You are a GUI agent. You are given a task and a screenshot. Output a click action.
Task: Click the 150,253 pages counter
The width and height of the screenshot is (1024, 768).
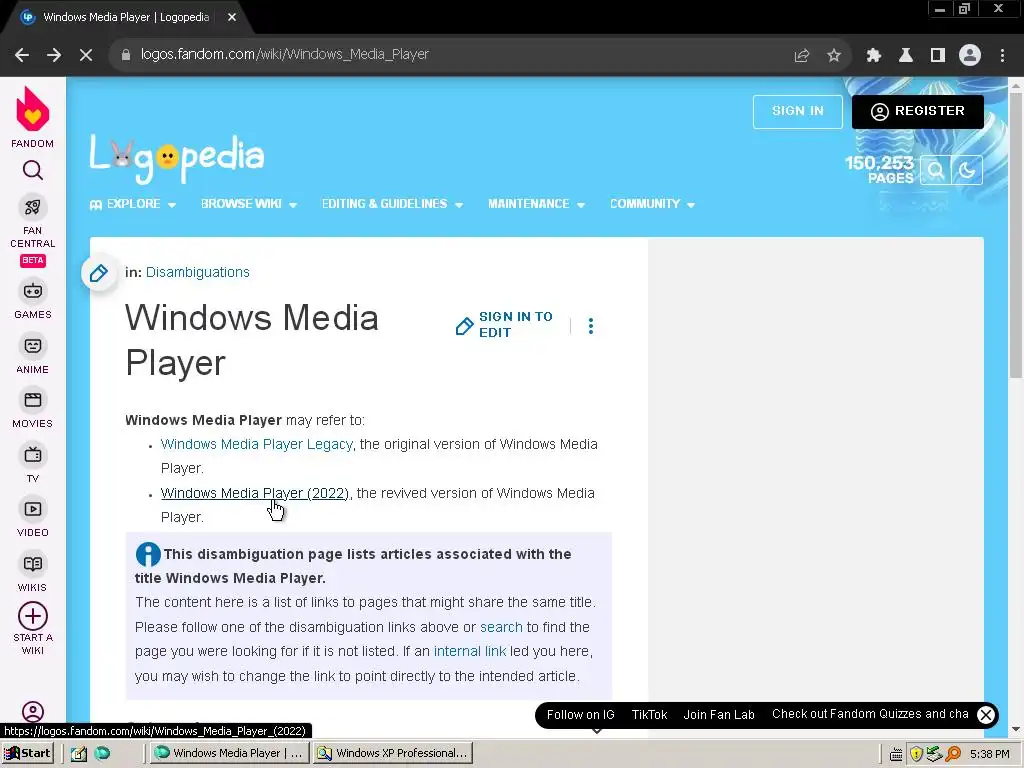click(879, 170)
